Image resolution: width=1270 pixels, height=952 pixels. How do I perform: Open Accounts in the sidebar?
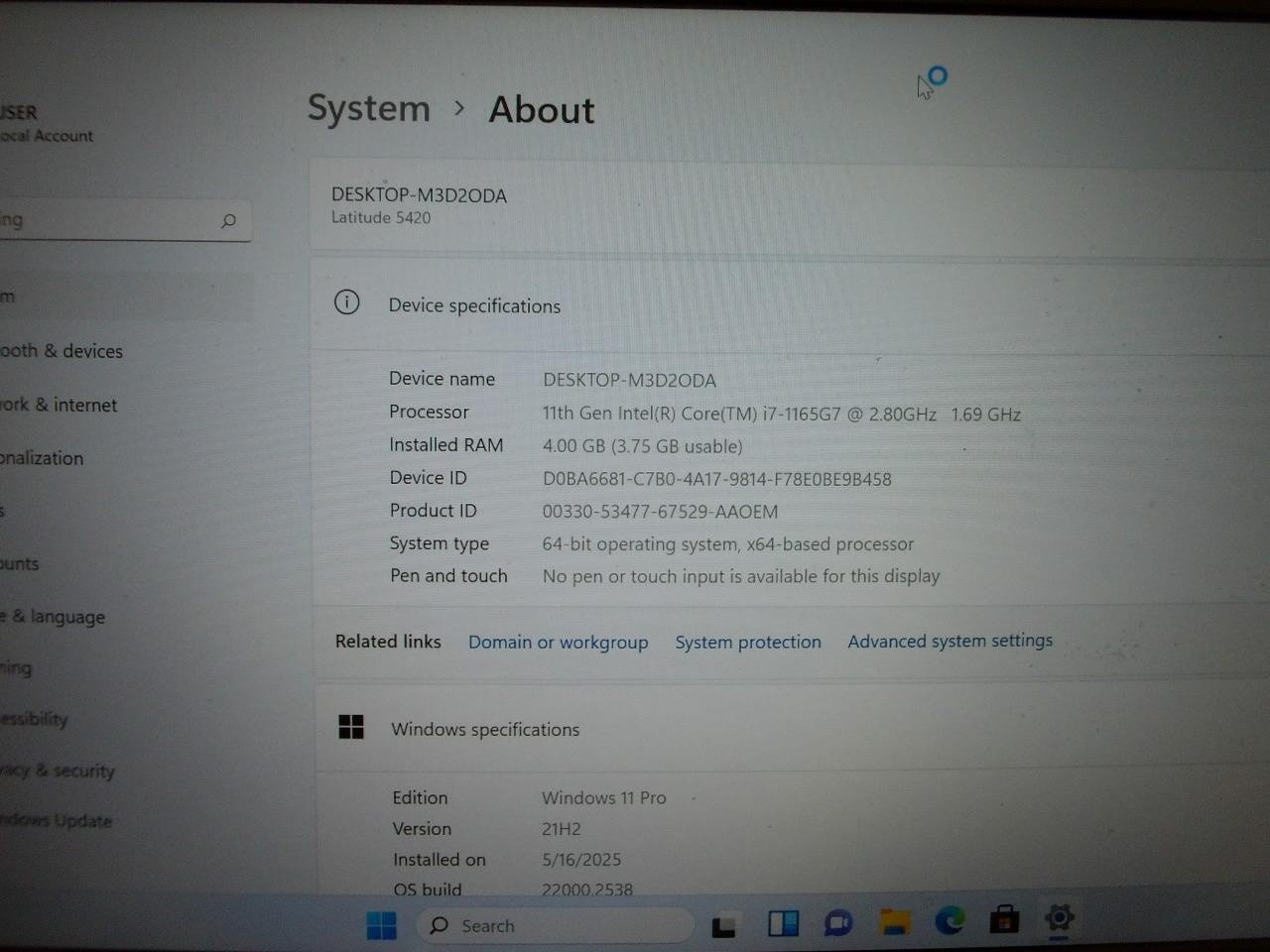point(20,563)
